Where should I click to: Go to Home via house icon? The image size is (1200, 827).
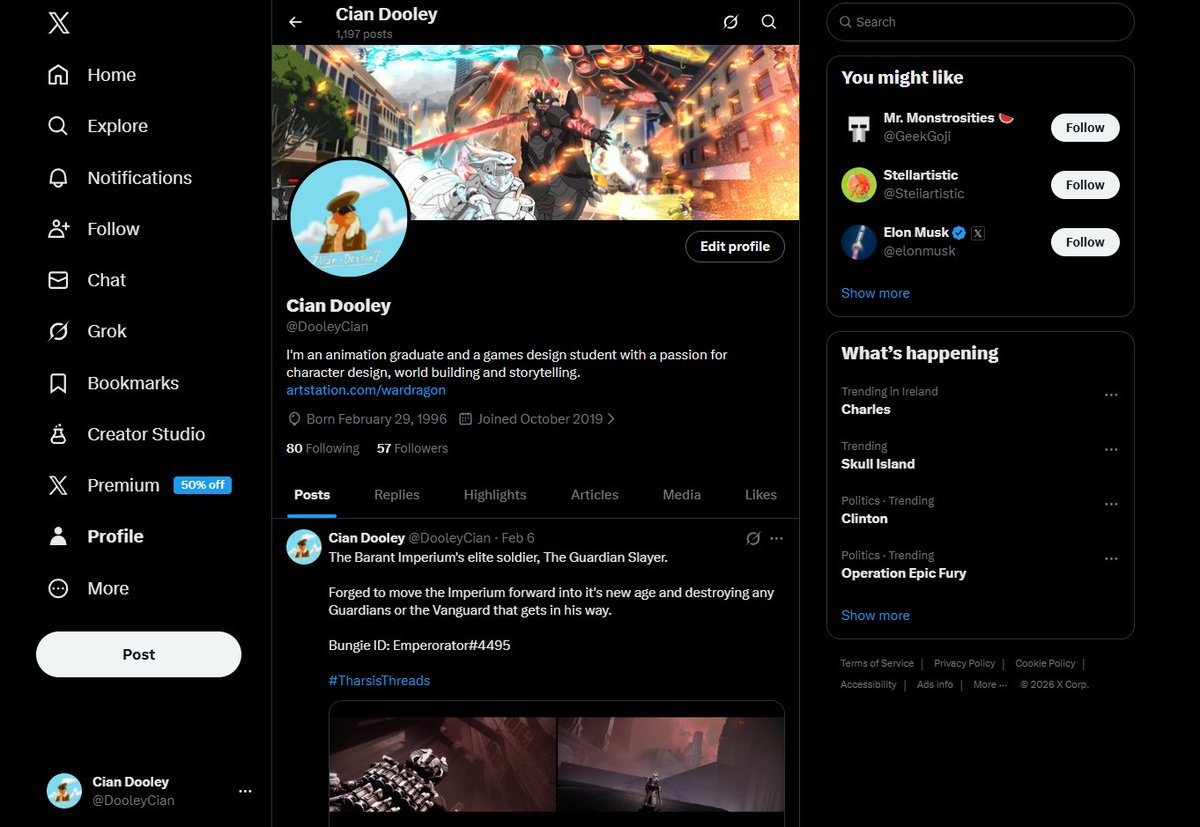pyautogui.click(x=59, y=75)
